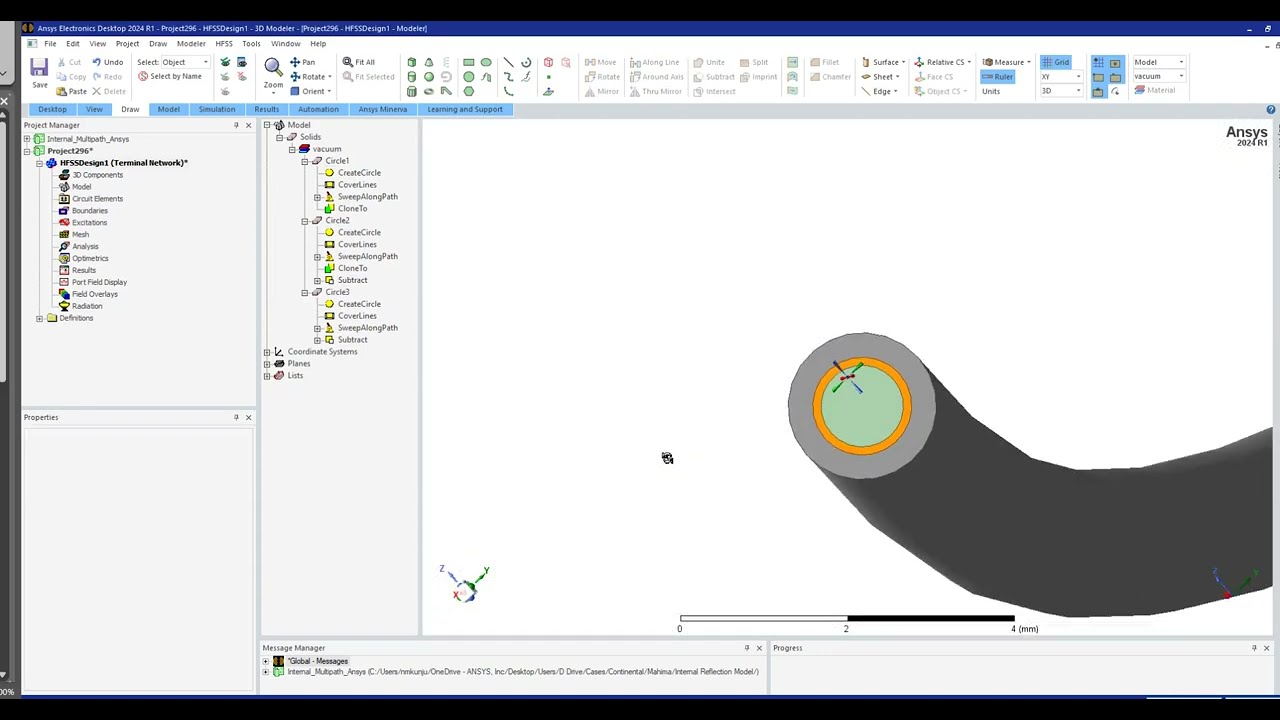This screenshot has width=1280, height=720.
Task: Select the Pan view tool
Action: pos(302,62)
